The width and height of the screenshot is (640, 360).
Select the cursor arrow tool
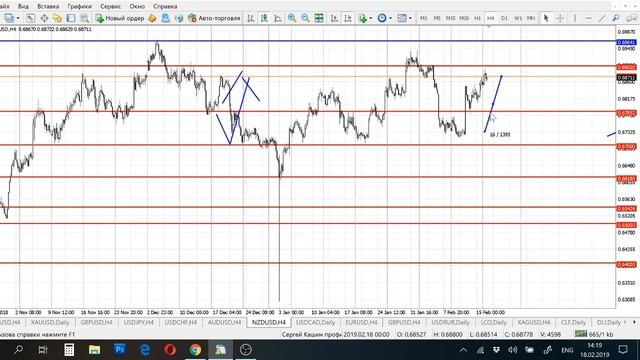[x=546, y=18]
